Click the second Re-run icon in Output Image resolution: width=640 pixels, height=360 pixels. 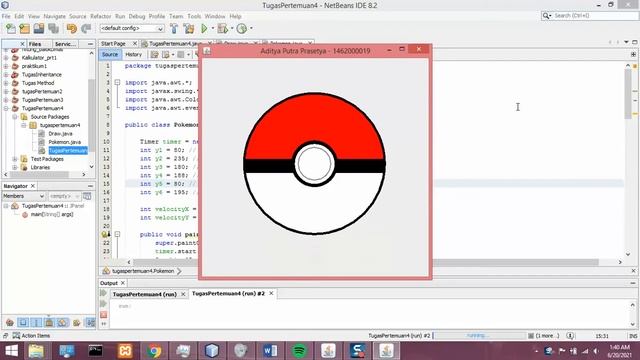103,304
